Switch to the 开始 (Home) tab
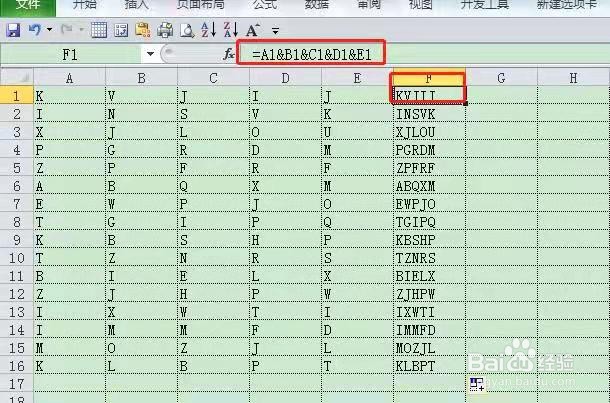The image size is (610, 403). click(x=85, y=5)
